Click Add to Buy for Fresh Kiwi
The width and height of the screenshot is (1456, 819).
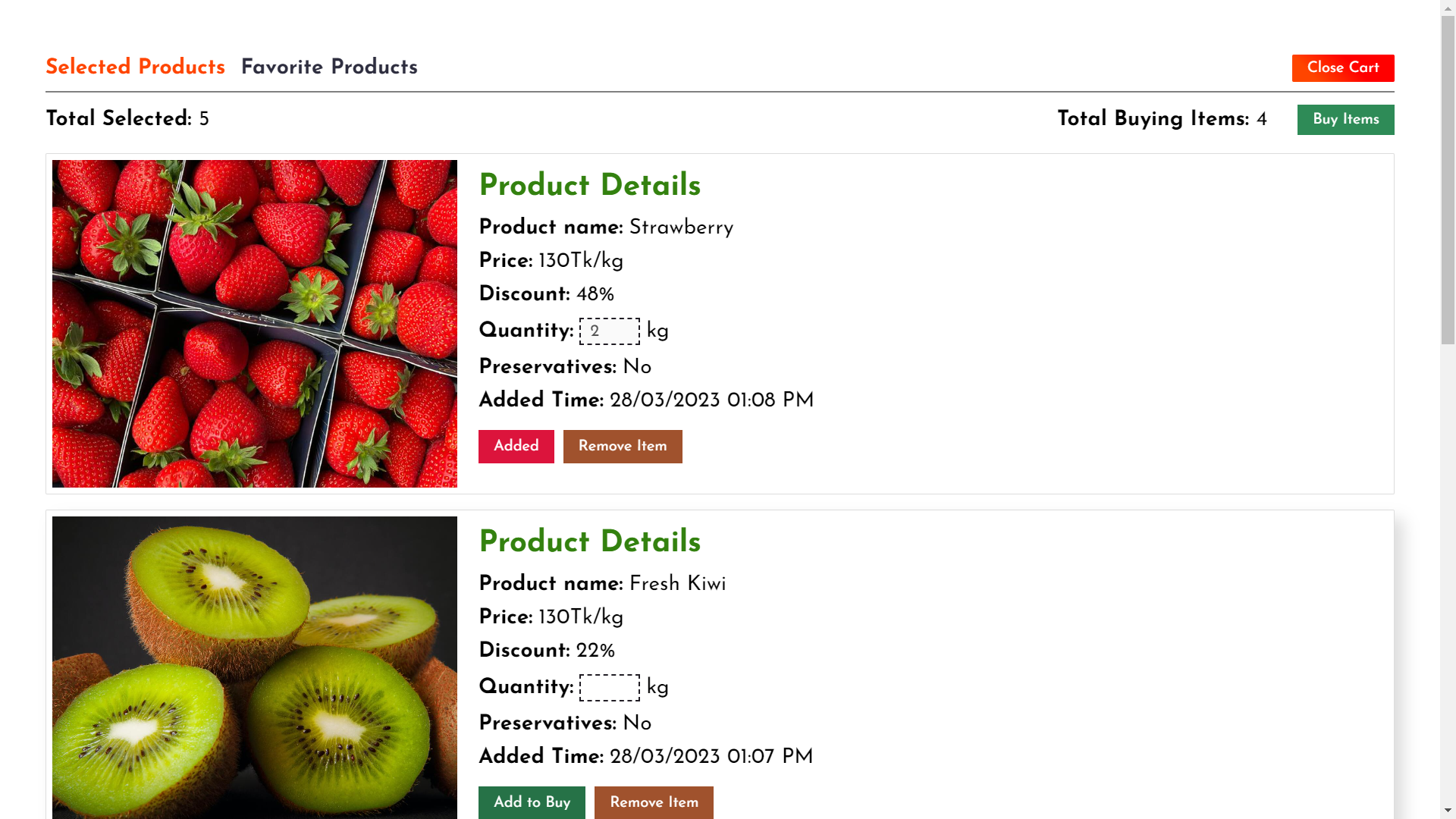click(x=531, y=802)
